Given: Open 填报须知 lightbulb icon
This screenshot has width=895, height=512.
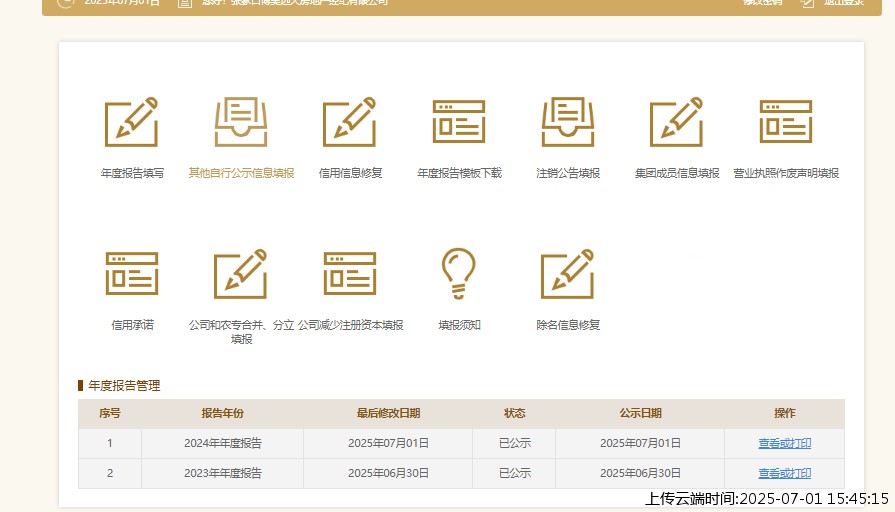Looking at the screenshot, I should pos(459,273).
